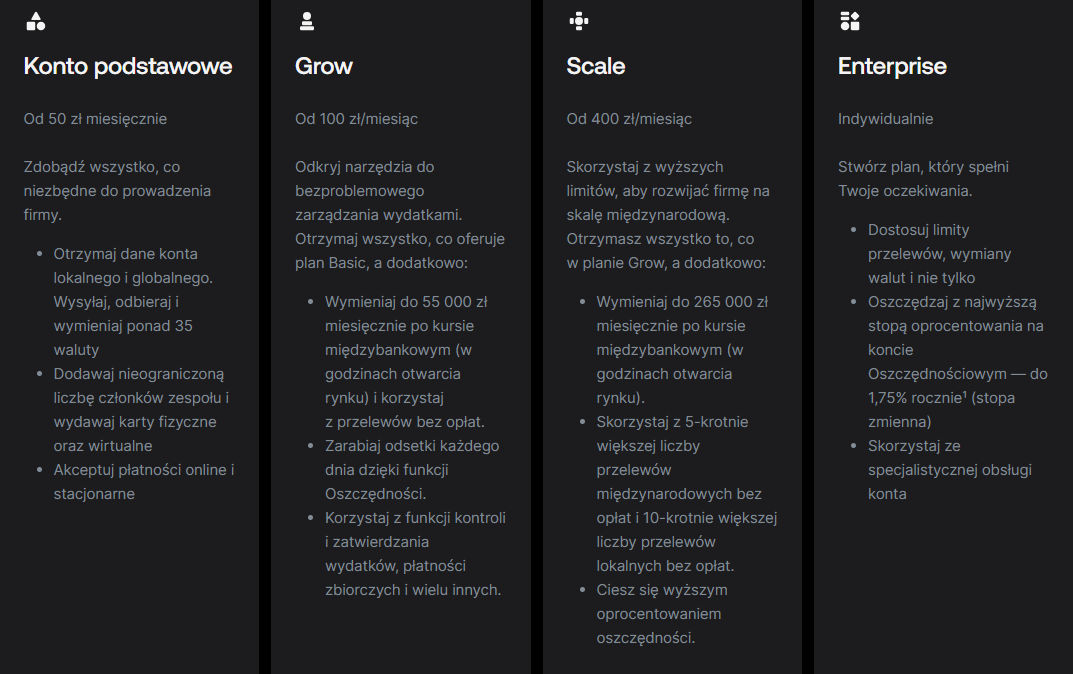The height and width of the screenshot is (674, 1073).
Task: Click the Od 100 zł/miesiąc price text
Action: (x=357, y=119)
